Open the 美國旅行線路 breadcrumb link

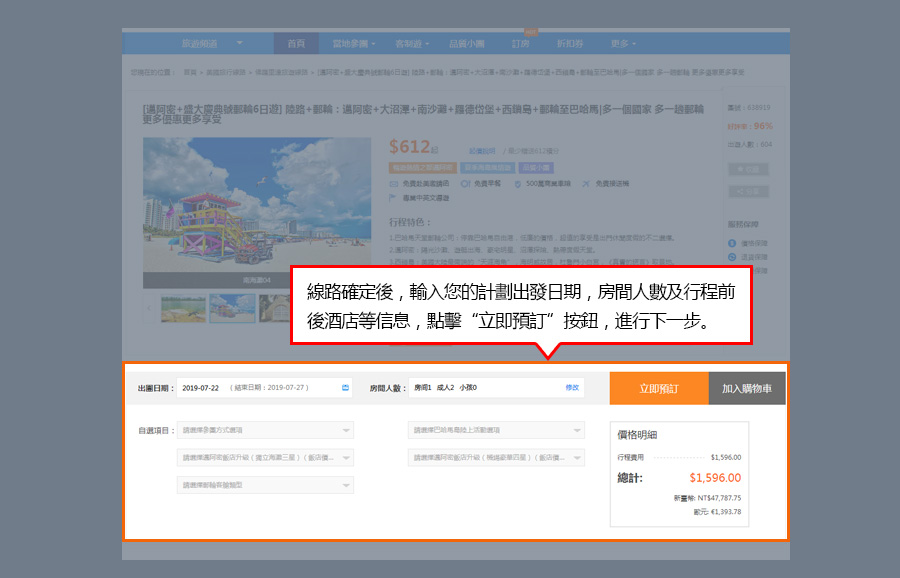[x=226, y=72]
